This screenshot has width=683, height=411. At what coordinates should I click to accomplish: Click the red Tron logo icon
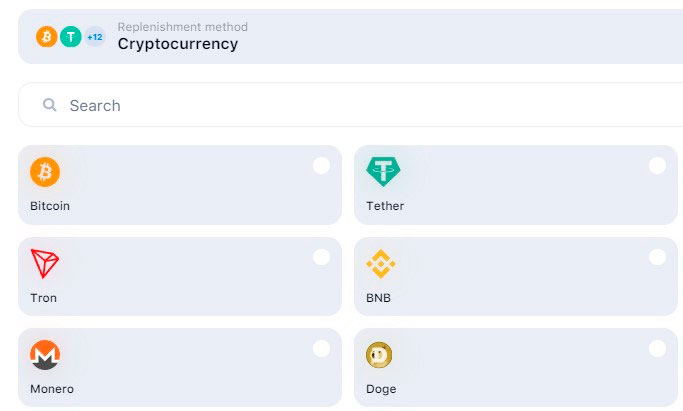(45, 264)
